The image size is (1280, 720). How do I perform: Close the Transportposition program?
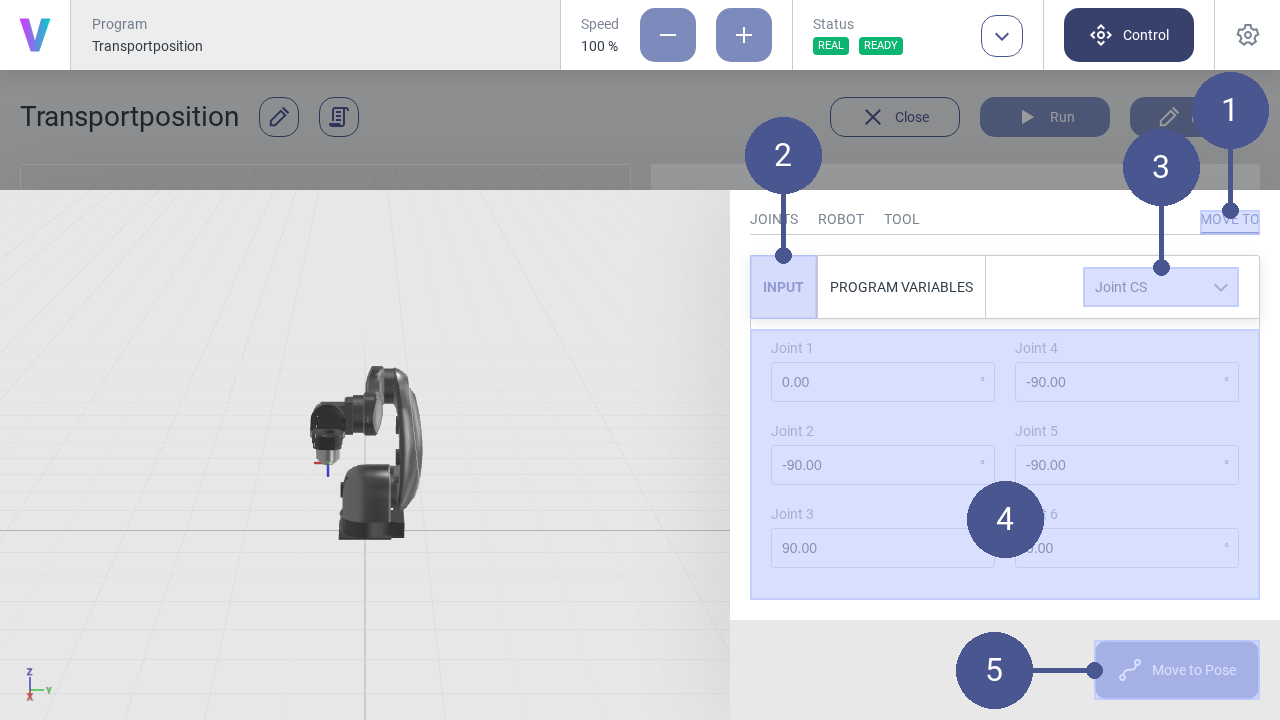click(895, 117)
